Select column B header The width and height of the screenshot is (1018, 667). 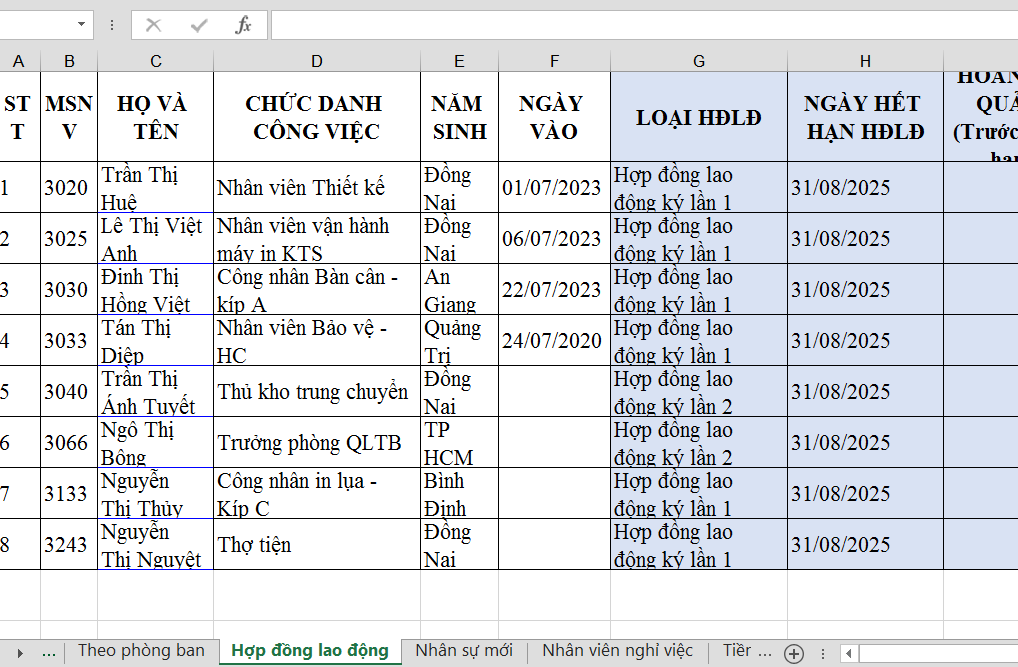[69, 62]
